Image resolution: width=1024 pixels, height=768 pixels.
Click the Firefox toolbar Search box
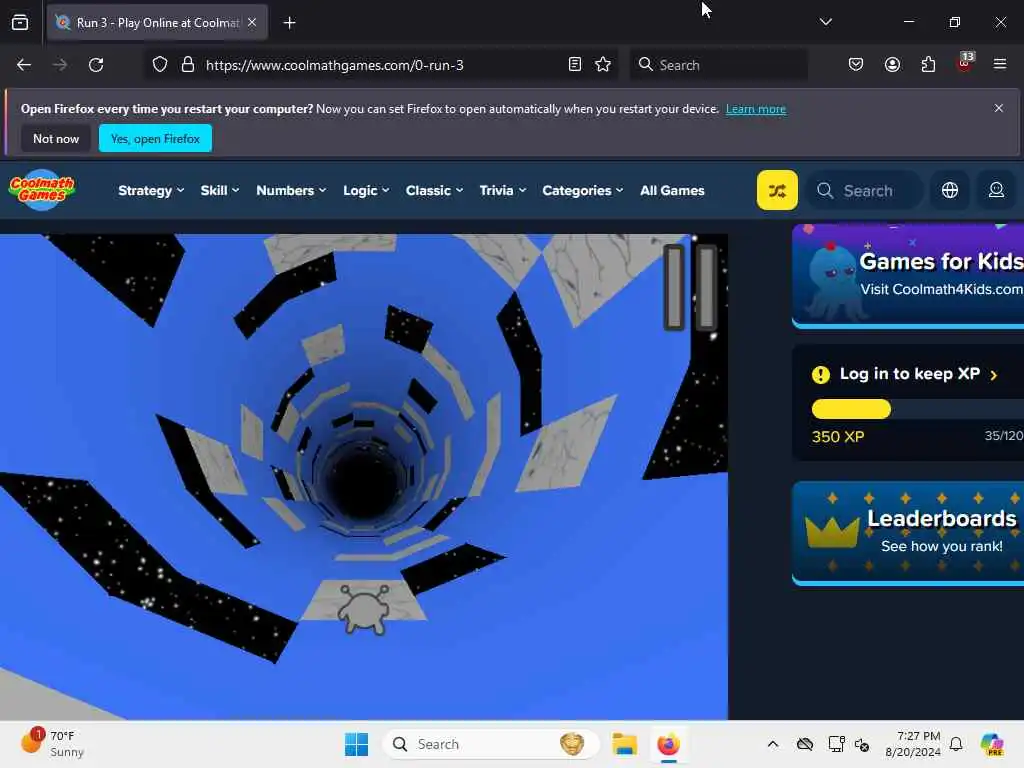click(718, 65)
